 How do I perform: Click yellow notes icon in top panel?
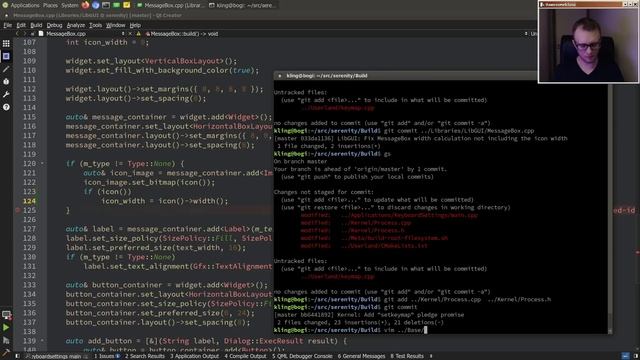click(127, 5)
